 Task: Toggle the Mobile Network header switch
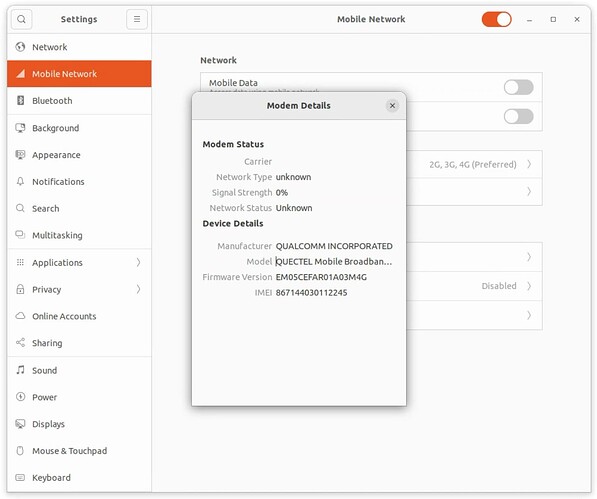pyautogui.click(x=496, y=19)
